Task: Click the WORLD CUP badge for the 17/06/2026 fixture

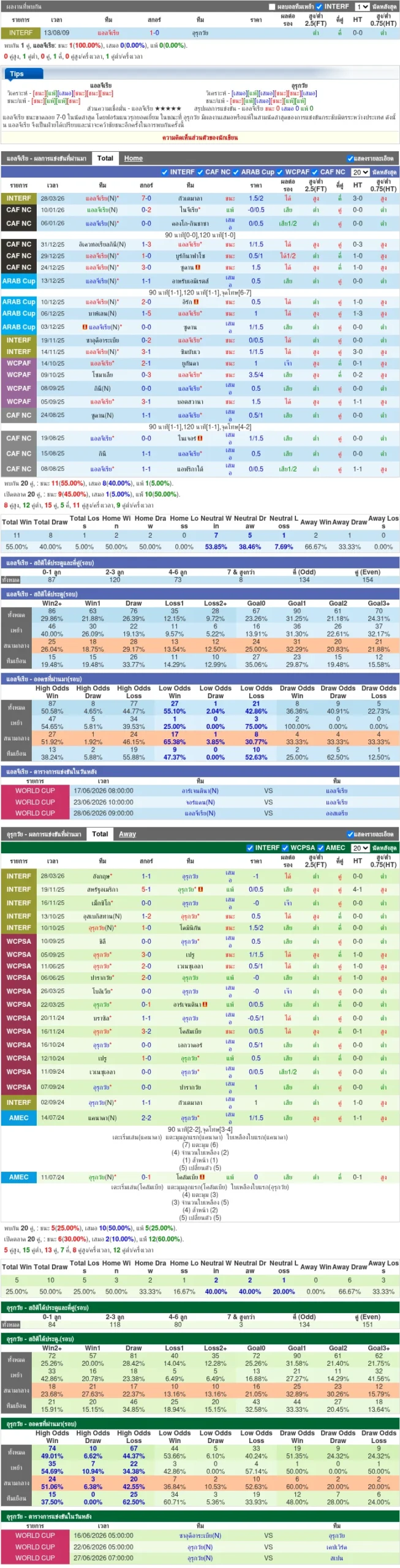Action: (x=35, y=791)
